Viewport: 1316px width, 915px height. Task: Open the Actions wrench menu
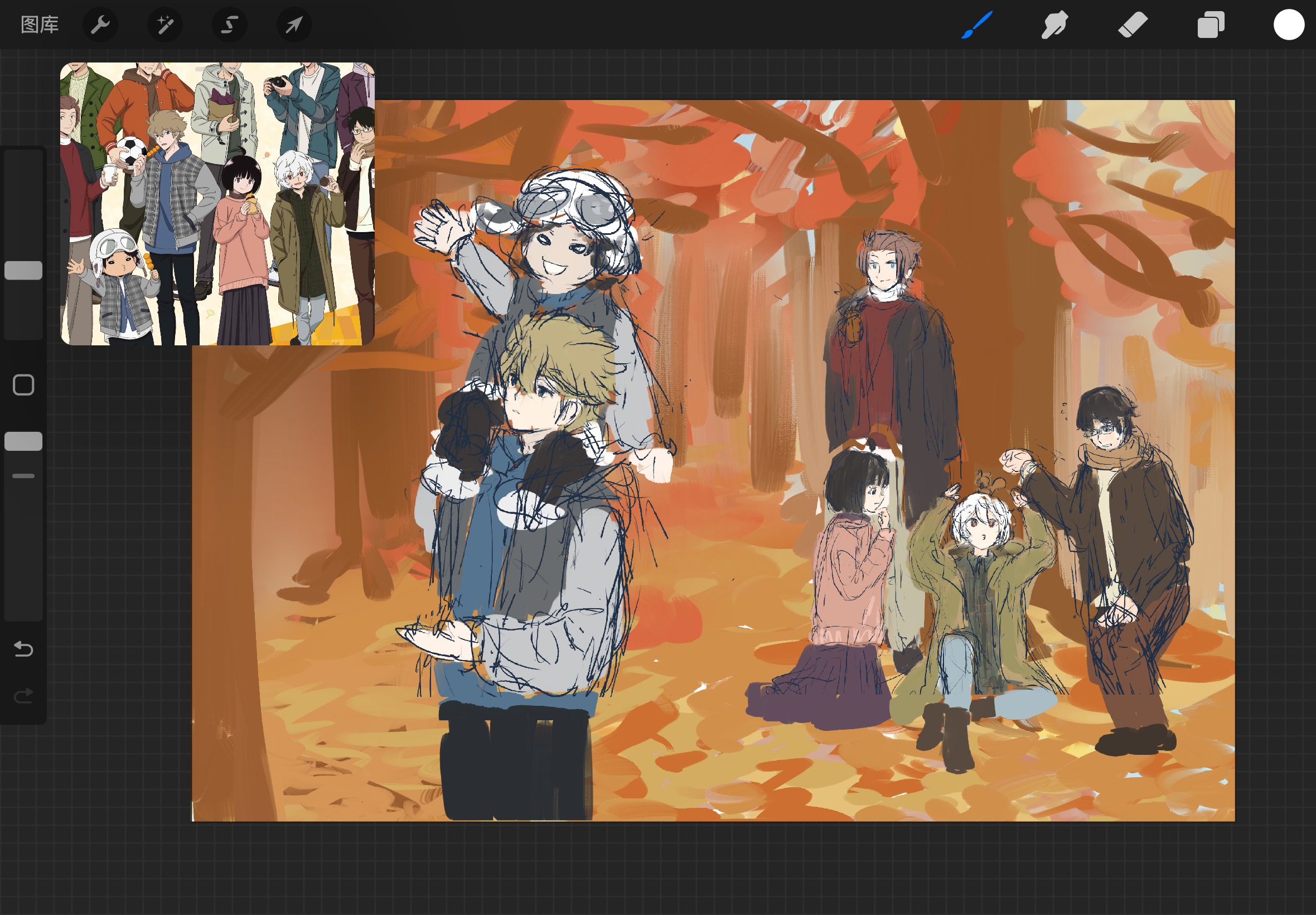(x=100, y=25)
